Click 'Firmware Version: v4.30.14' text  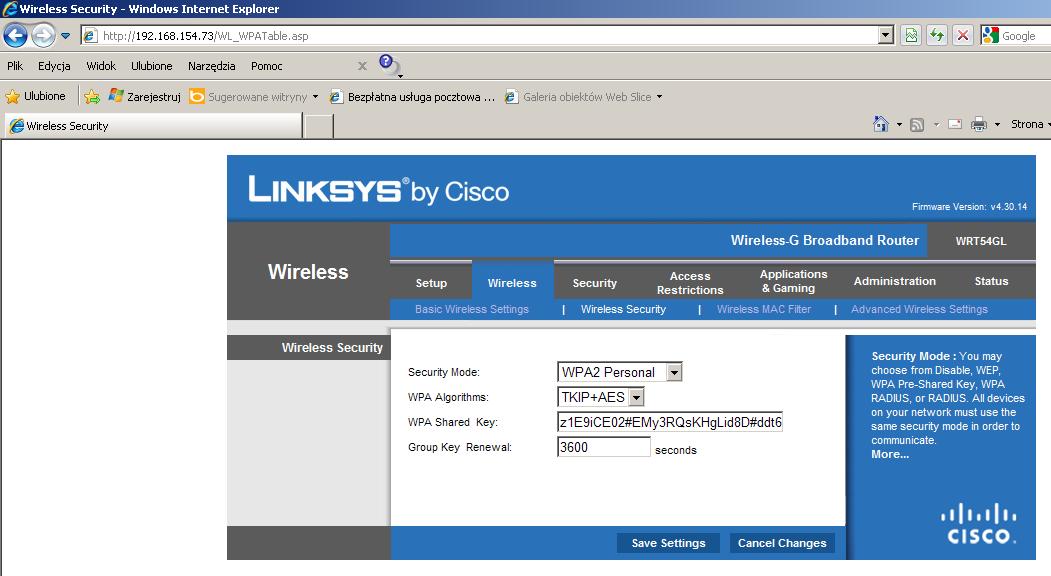pos(969,207)
